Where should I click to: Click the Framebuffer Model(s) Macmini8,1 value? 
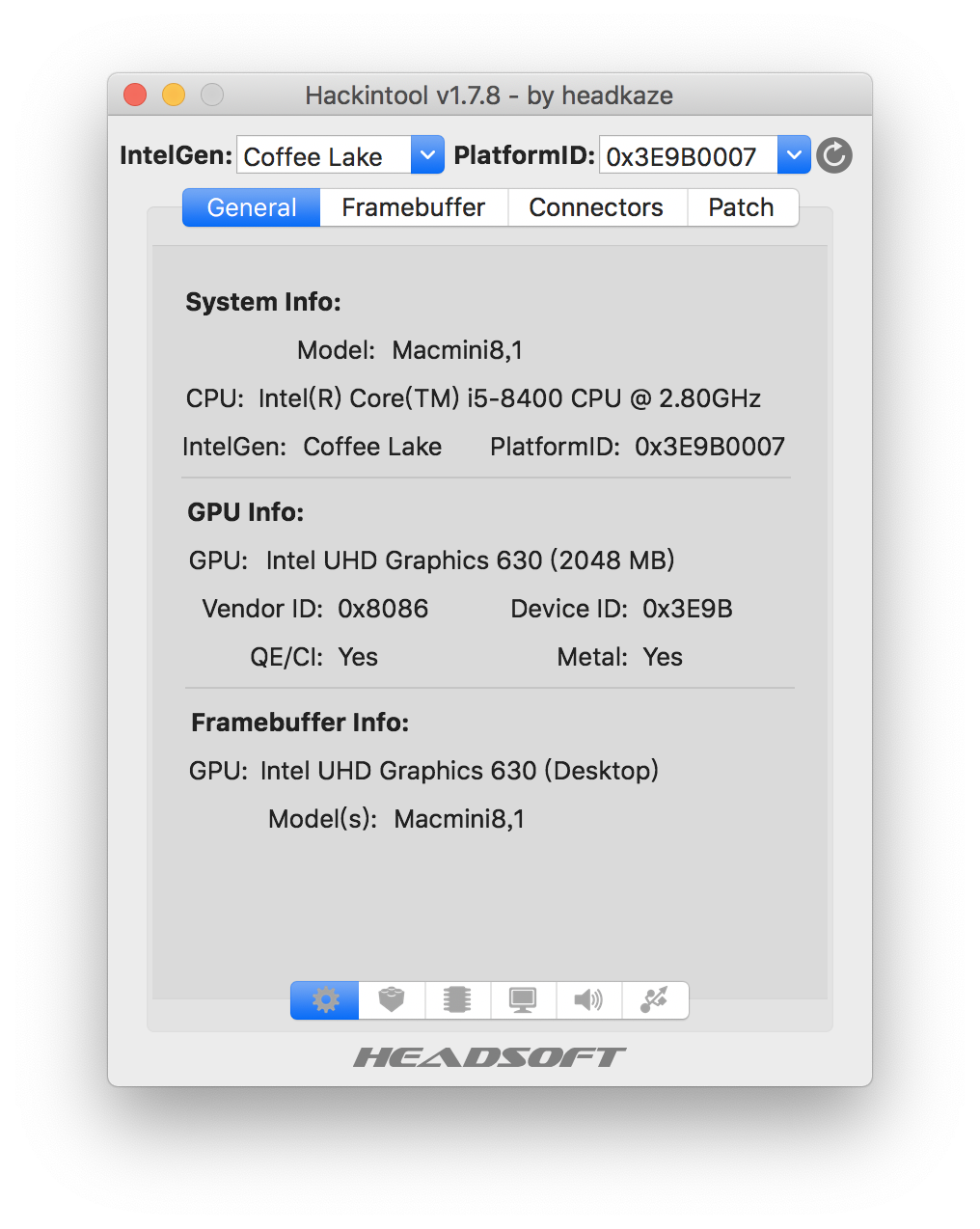pyautogui.click(x=459, y=819)
